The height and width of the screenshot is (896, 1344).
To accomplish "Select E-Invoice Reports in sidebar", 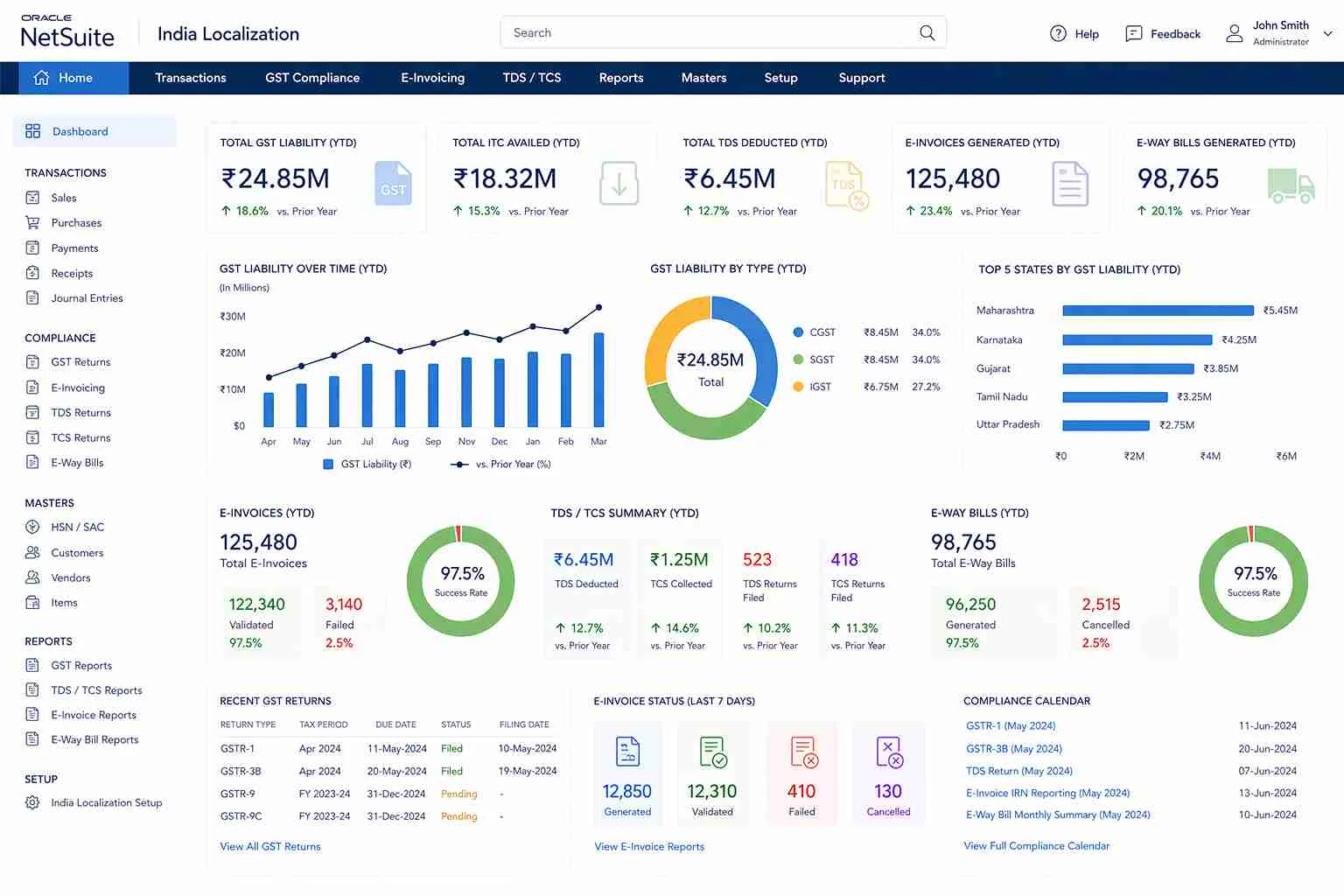I will [x=94, y=715].
